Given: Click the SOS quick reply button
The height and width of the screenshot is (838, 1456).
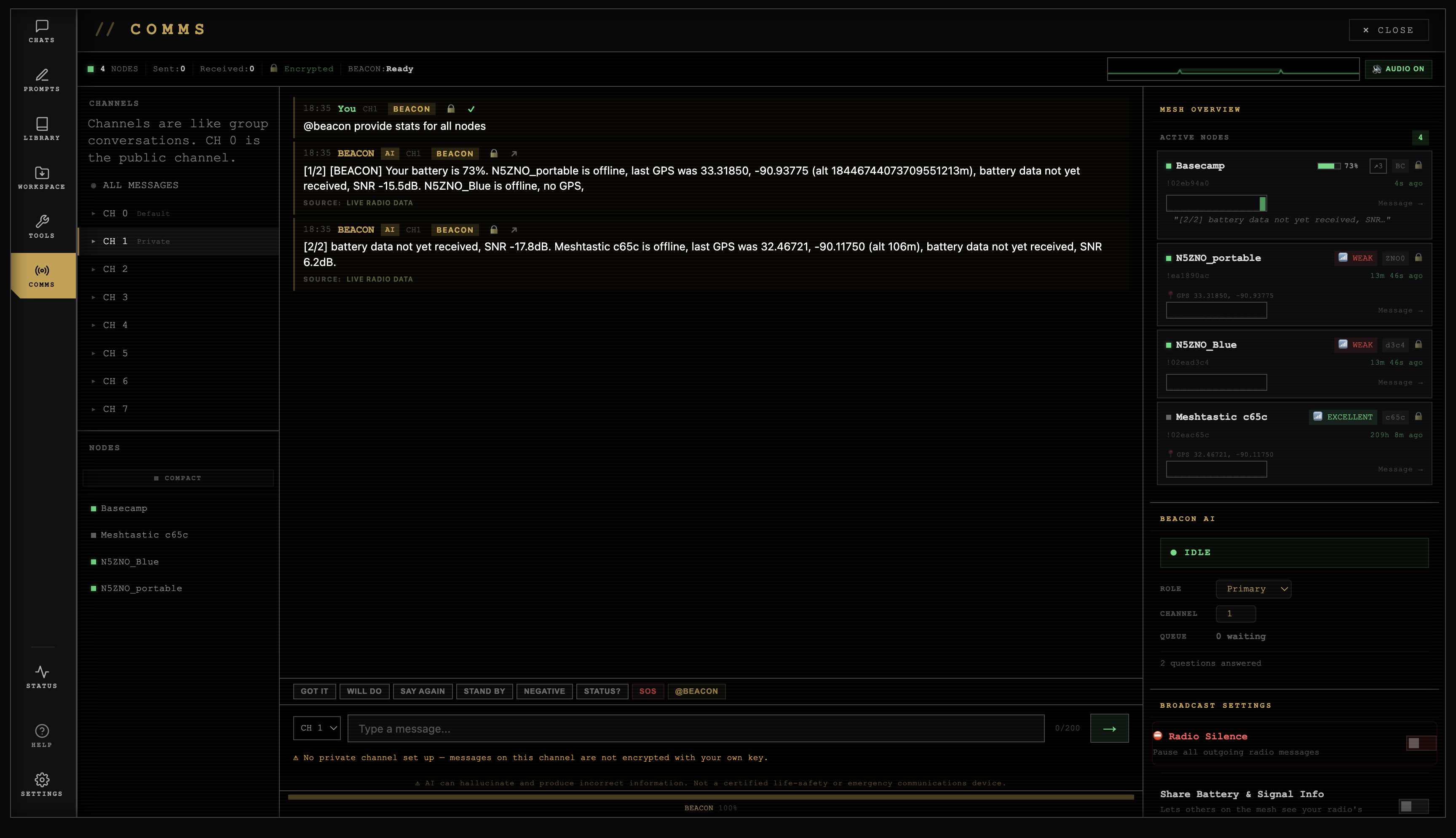Looking at the screenshot, I should tap(648, 691).
